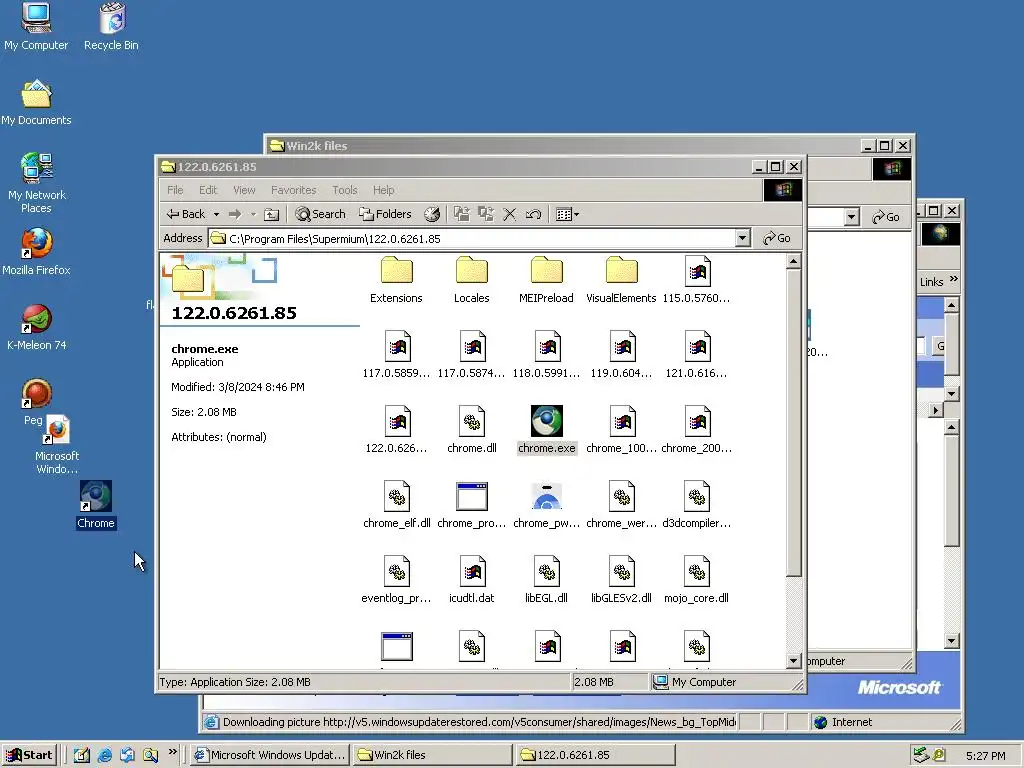Screen dimensions: 1024x768
Task: Click Go in the Win2k files window
Action: [x=886, y=217]
